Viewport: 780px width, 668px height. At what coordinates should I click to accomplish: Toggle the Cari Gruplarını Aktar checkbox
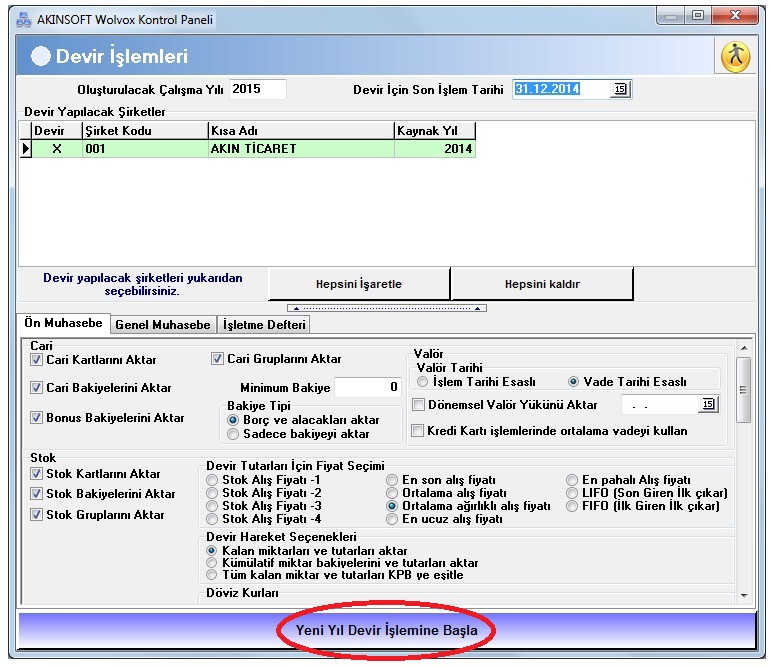coord(217,359)
